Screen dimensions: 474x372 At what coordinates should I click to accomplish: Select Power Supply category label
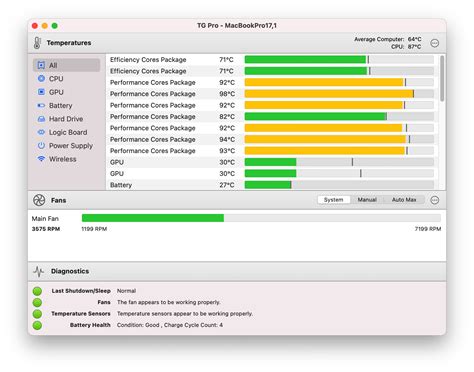click(71, 146)
